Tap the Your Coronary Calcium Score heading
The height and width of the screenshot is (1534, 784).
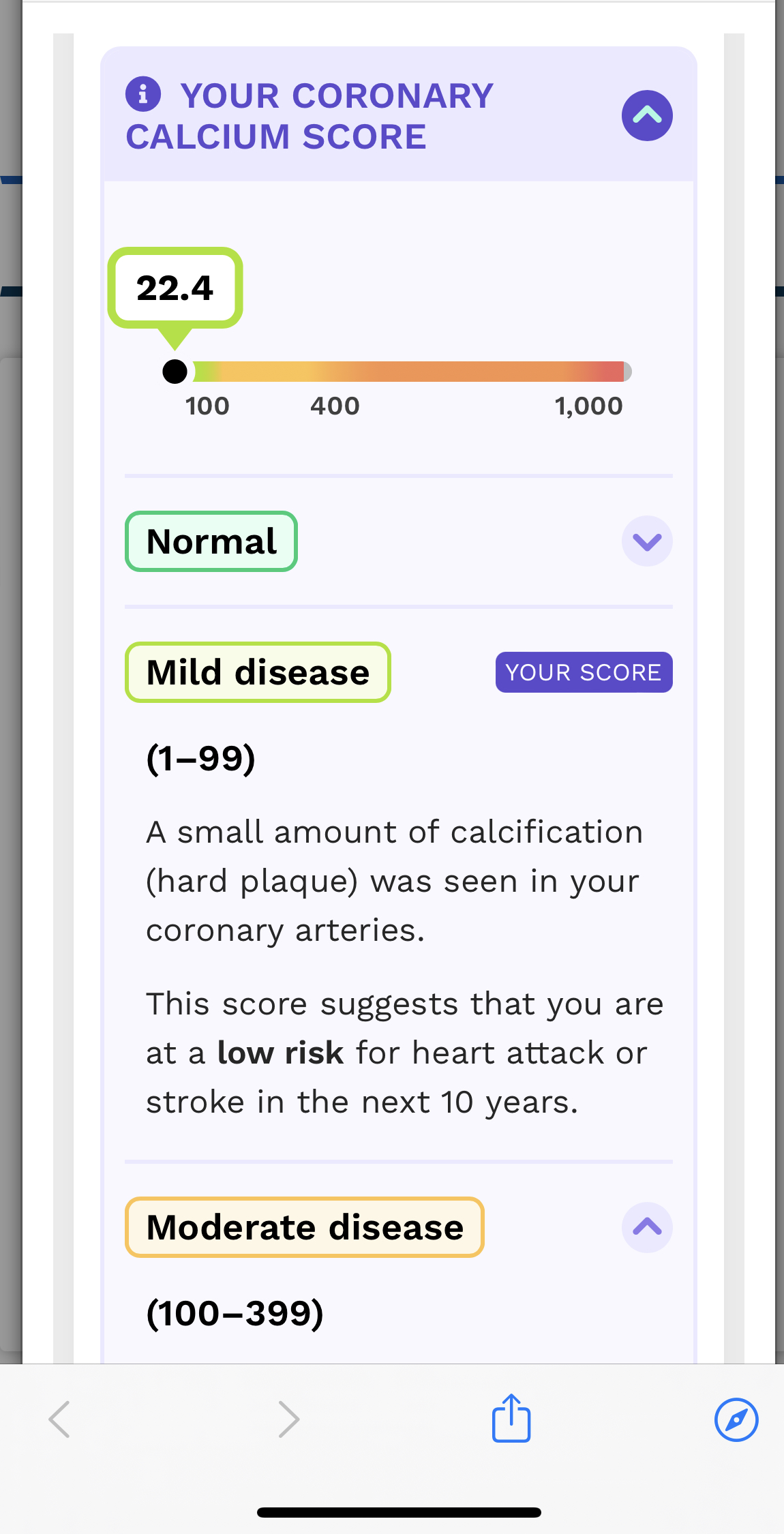point(310,116)
